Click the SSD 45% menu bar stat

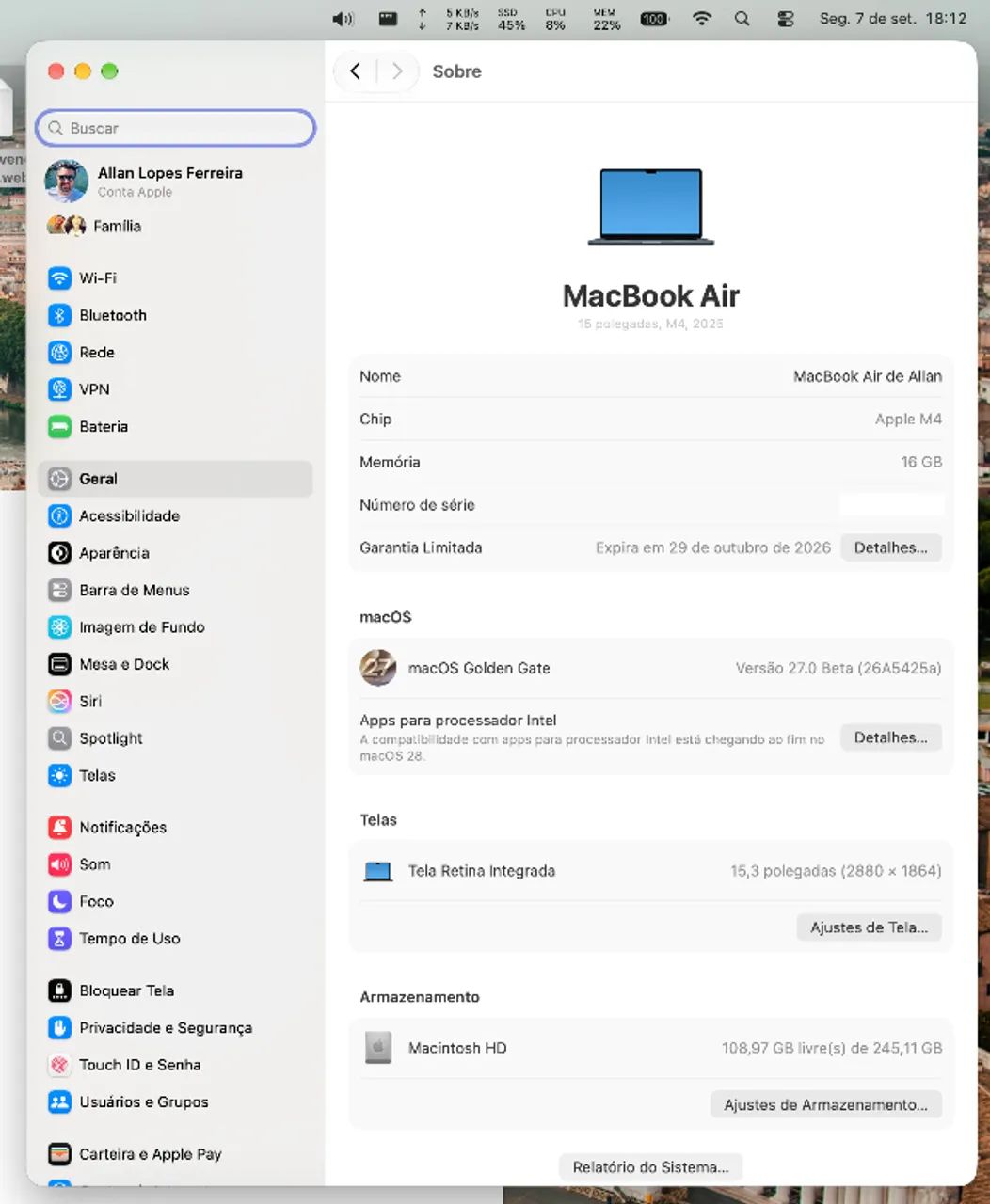(511, 19)
